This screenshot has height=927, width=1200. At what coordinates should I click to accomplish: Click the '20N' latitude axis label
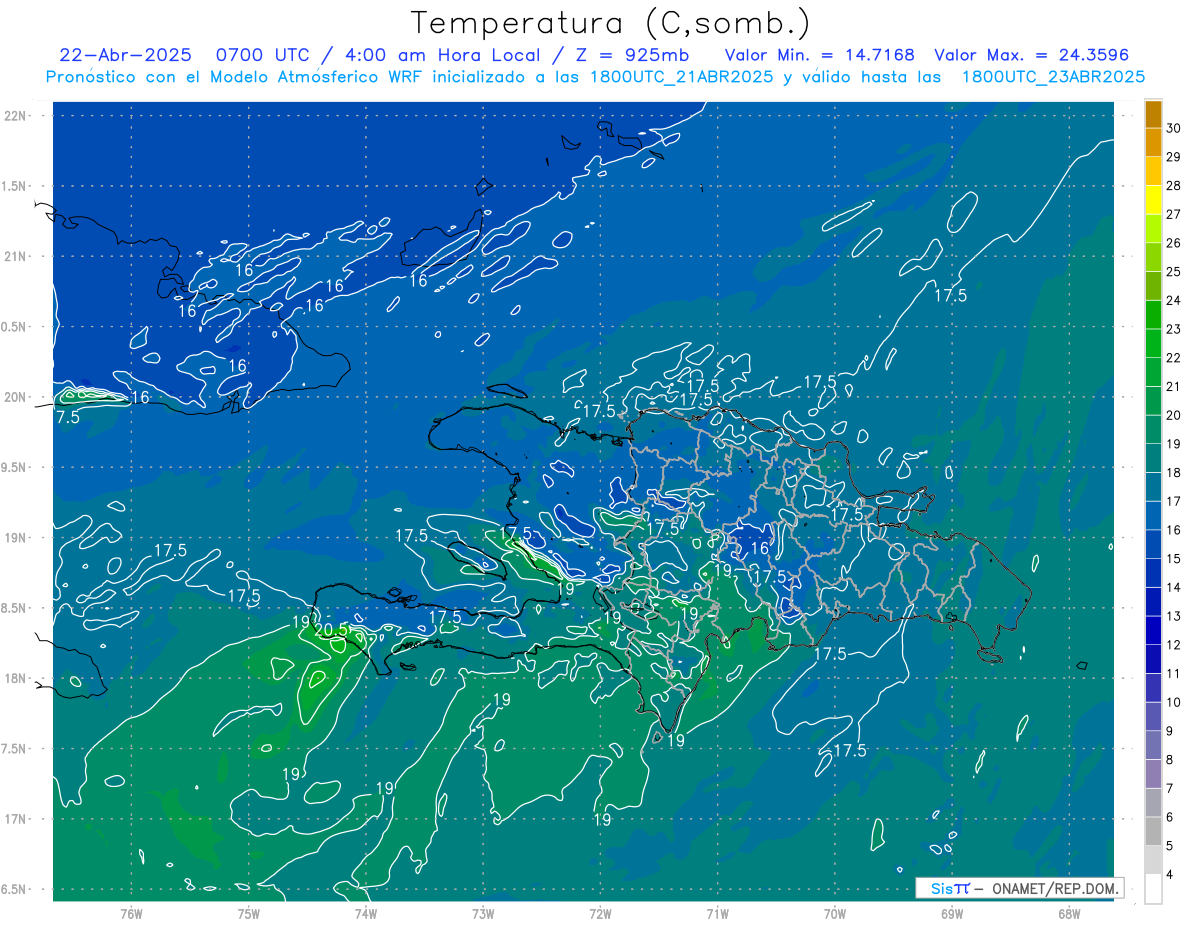pyautogui.click(x=15, y=397)
